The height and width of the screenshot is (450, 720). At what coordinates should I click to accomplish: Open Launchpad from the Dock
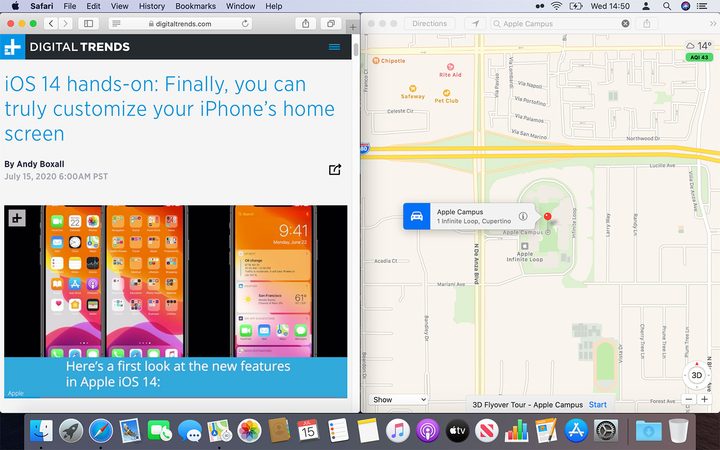coord(71,431)
